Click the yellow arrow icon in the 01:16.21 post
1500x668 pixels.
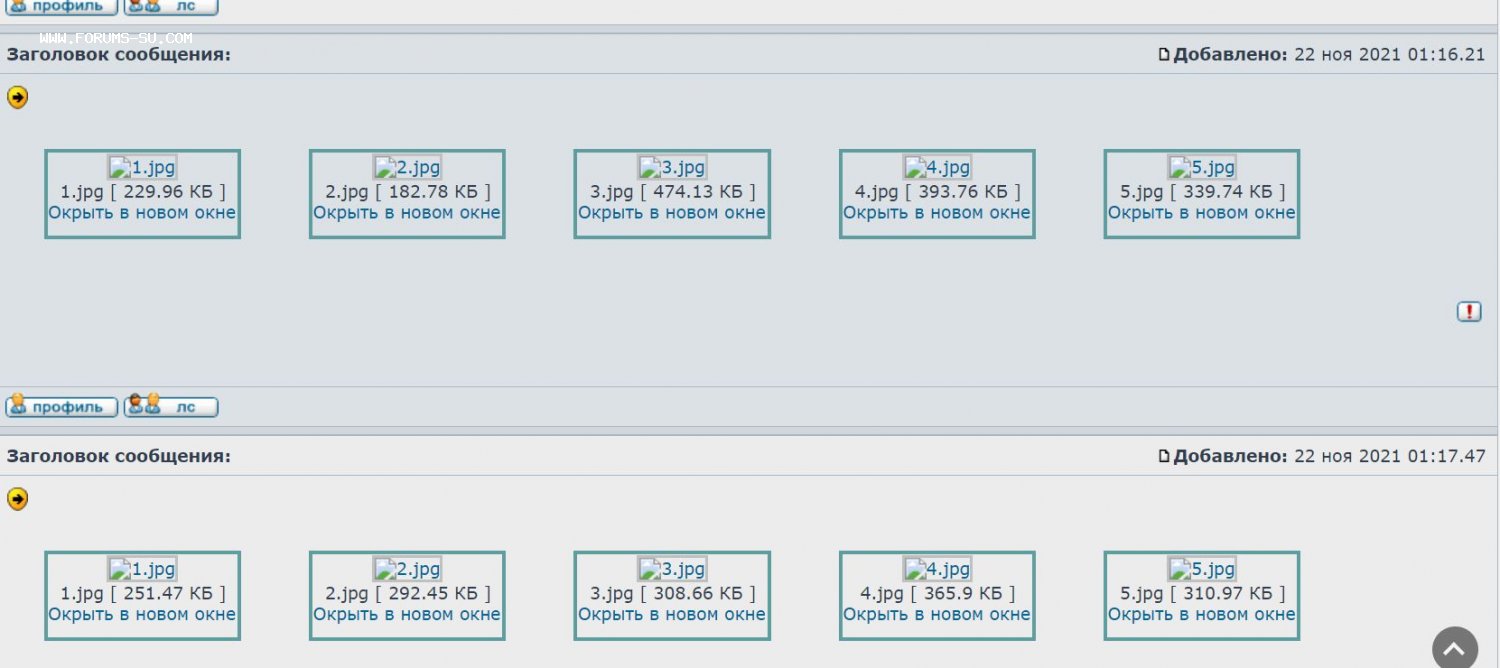coord(17,97)
